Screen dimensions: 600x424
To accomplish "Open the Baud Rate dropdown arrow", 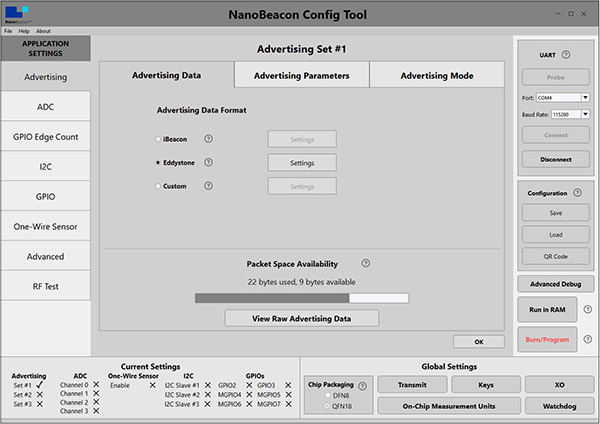I will click(x=585, y=114).
